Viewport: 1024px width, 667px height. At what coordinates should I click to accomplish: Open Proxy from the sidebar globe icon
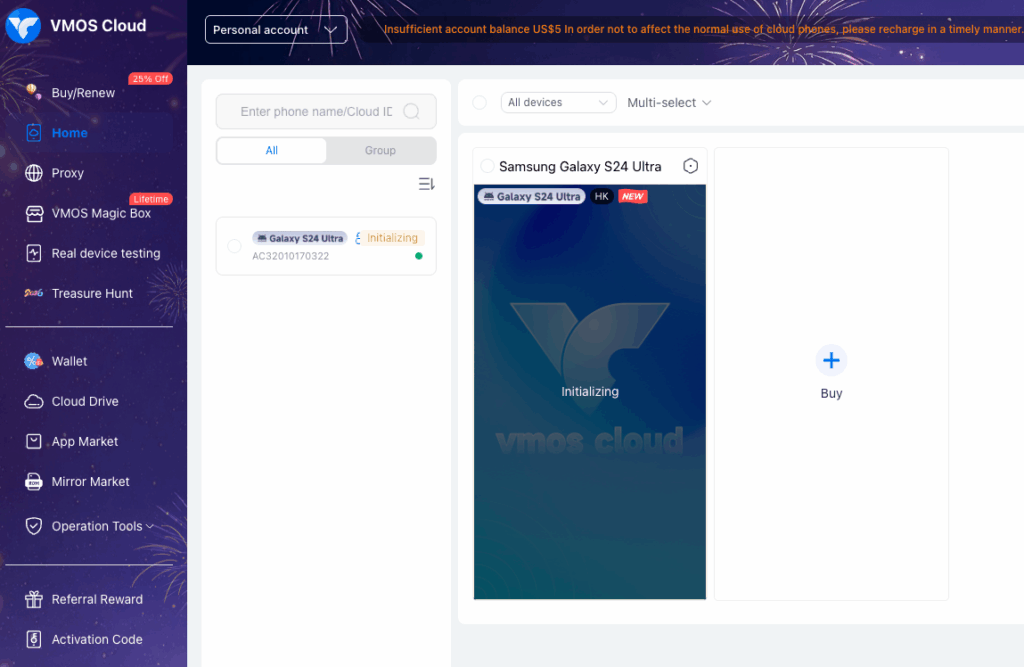tap(31, 172)
